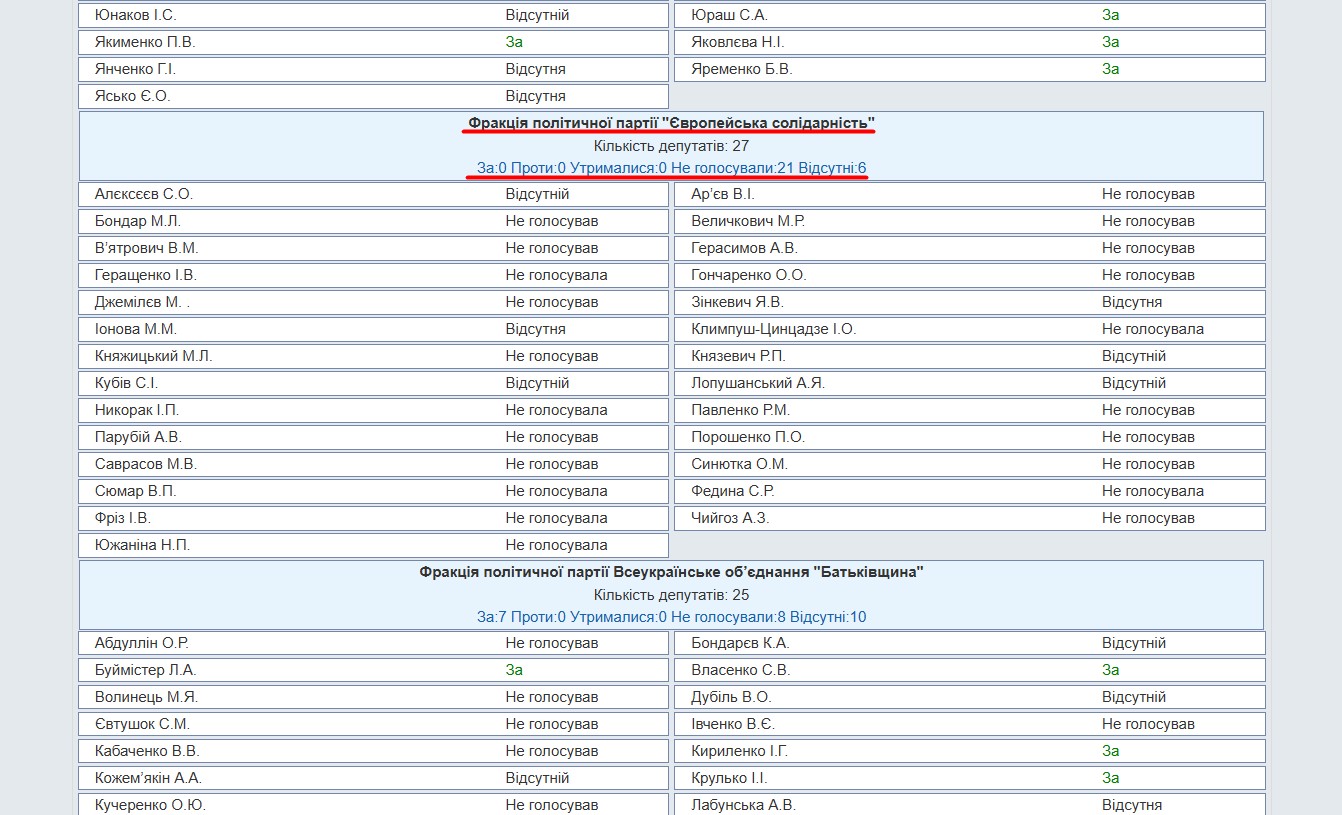The width and height of the screenshot is (1342, 815).
Task: Click the Власенко С.В. row
Action: pos(970,670)
